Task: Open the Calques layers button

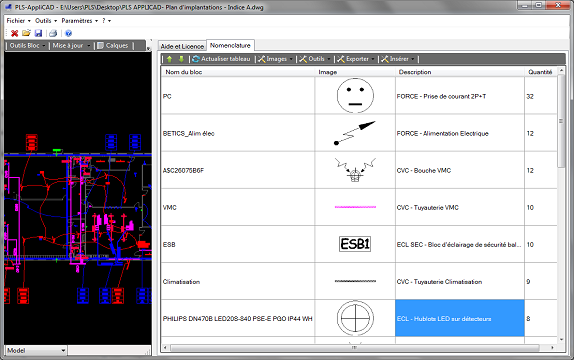Action: (x=113, y=46)
